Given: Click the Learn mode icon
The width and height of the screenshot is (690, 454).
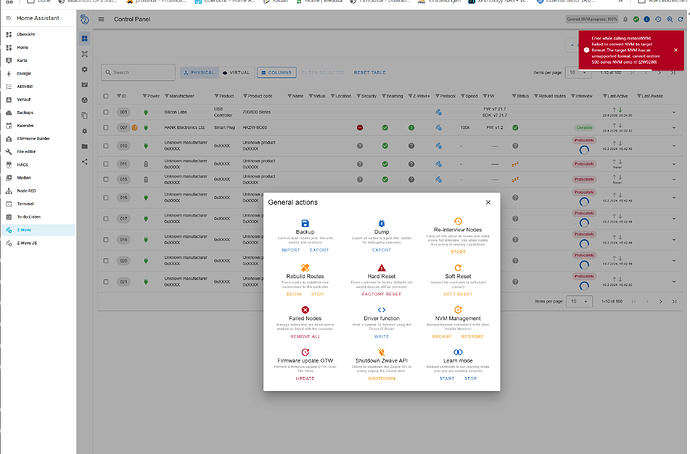Looking at the screenshot, I should click(458, 352).
